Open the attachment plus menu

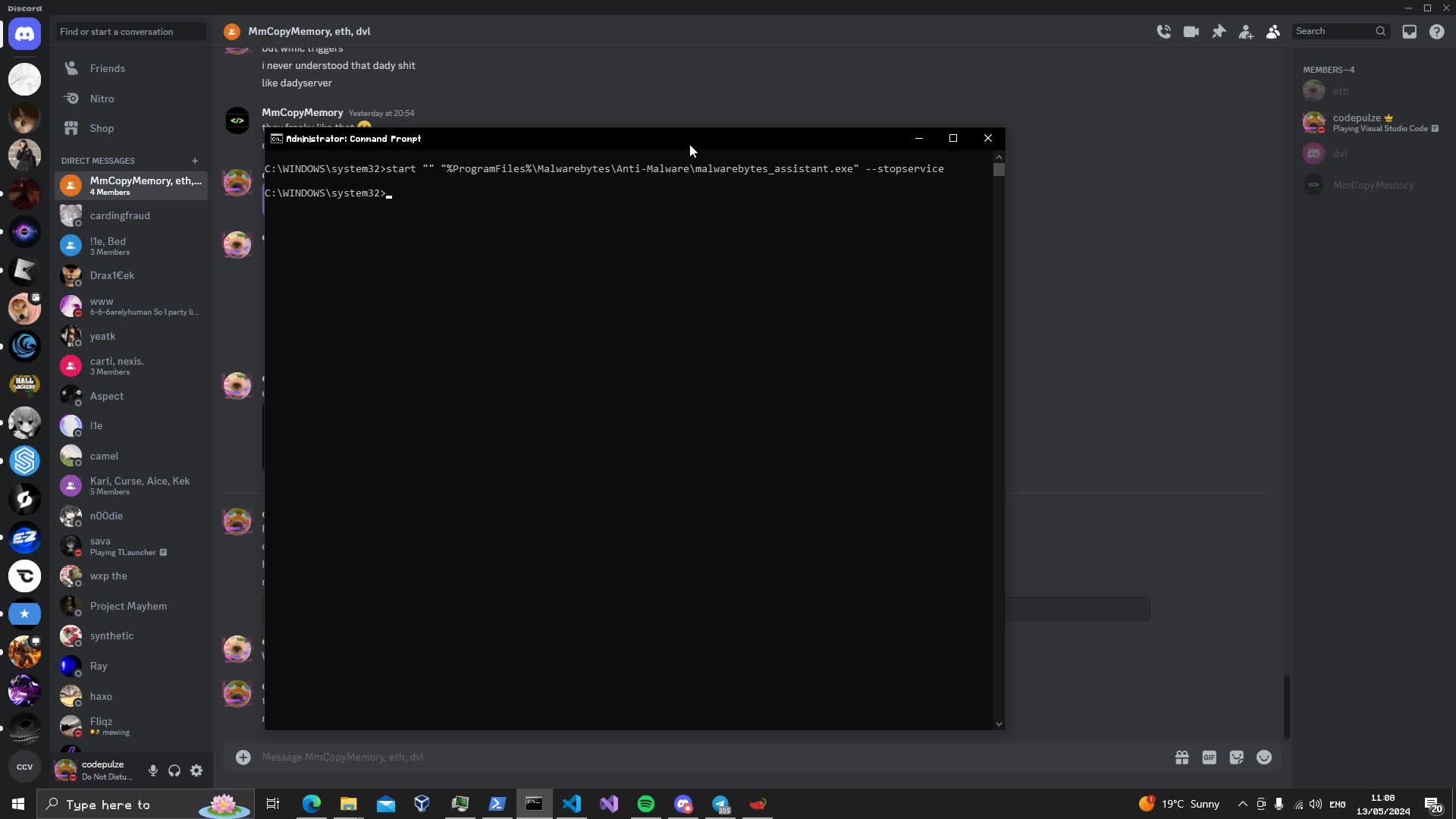click(243, 758)
